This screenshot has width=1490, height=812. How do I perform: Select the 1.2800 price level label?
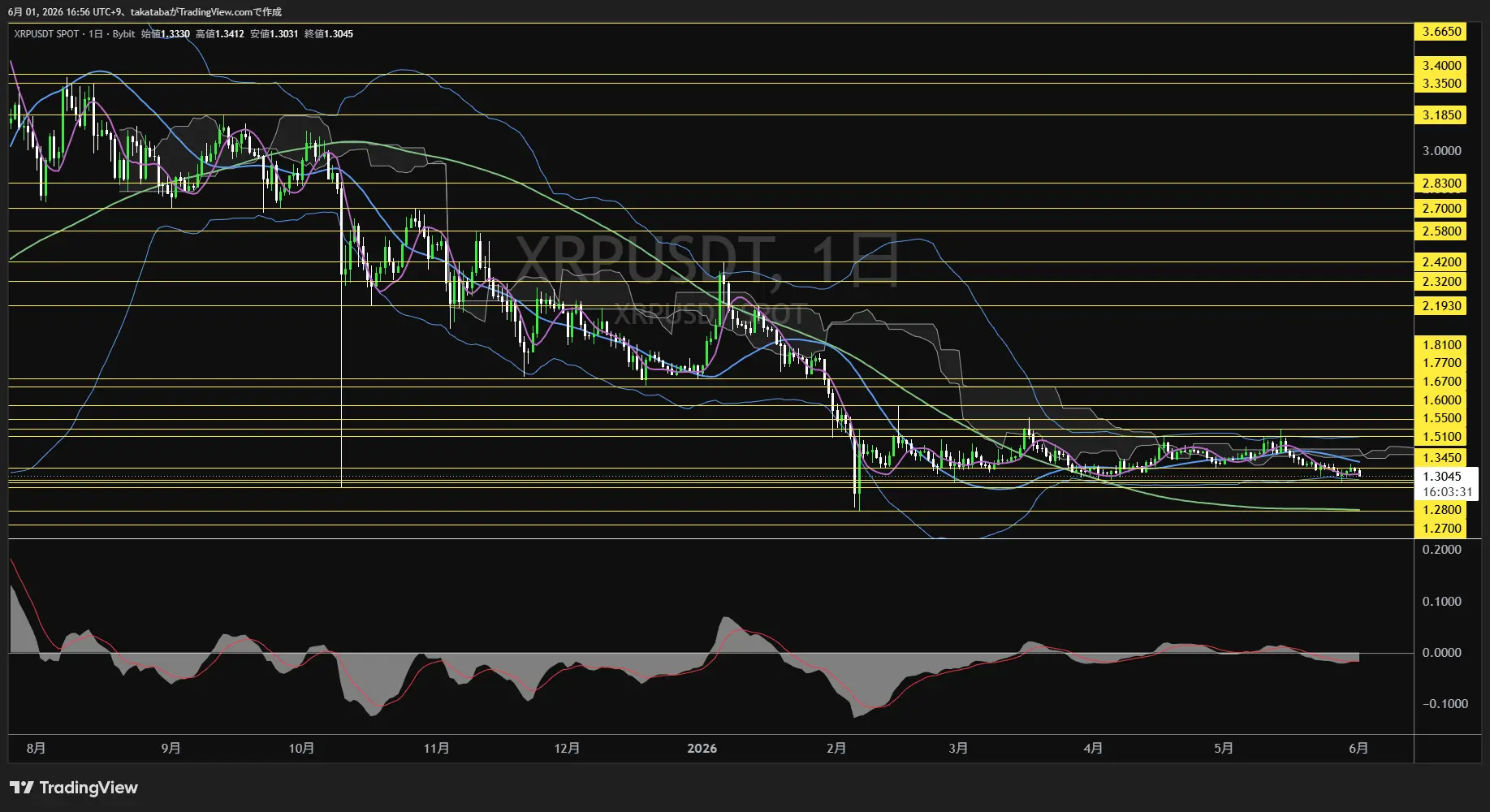point(1442,510)
